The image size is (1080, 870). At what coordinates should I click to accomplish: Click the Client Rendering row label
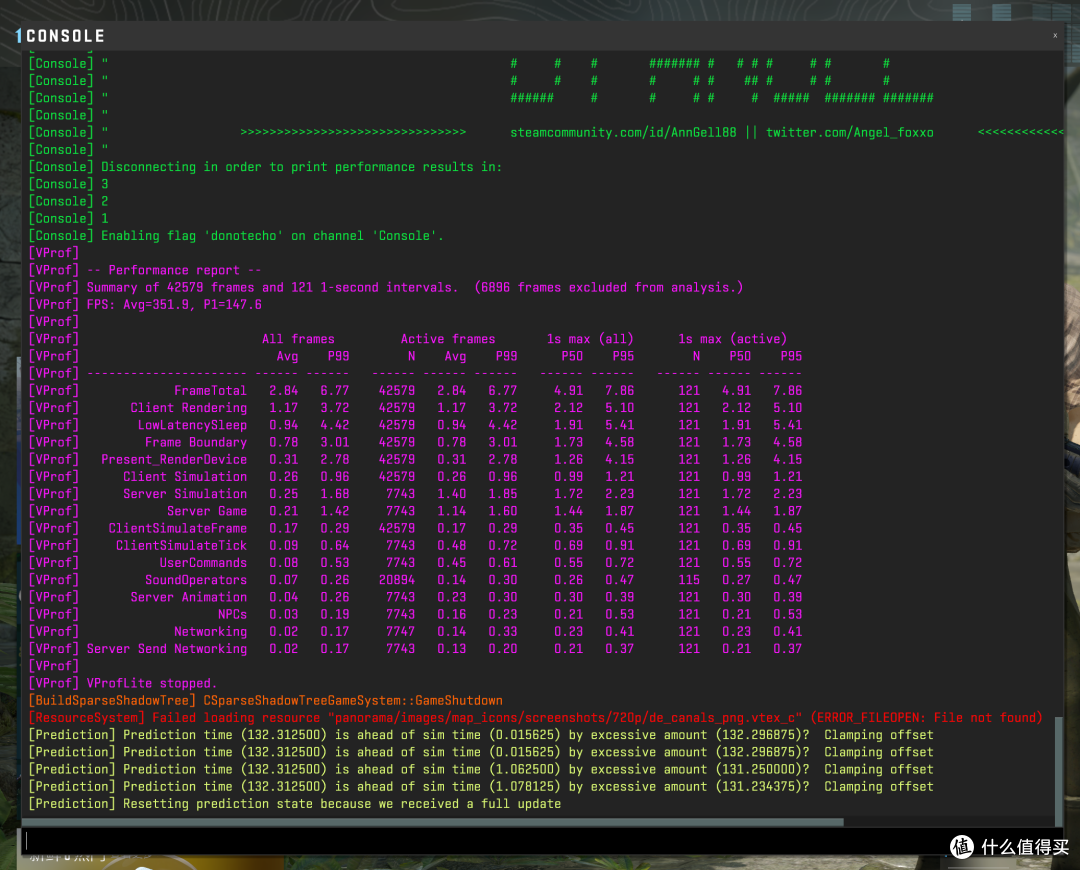(189, 408)
